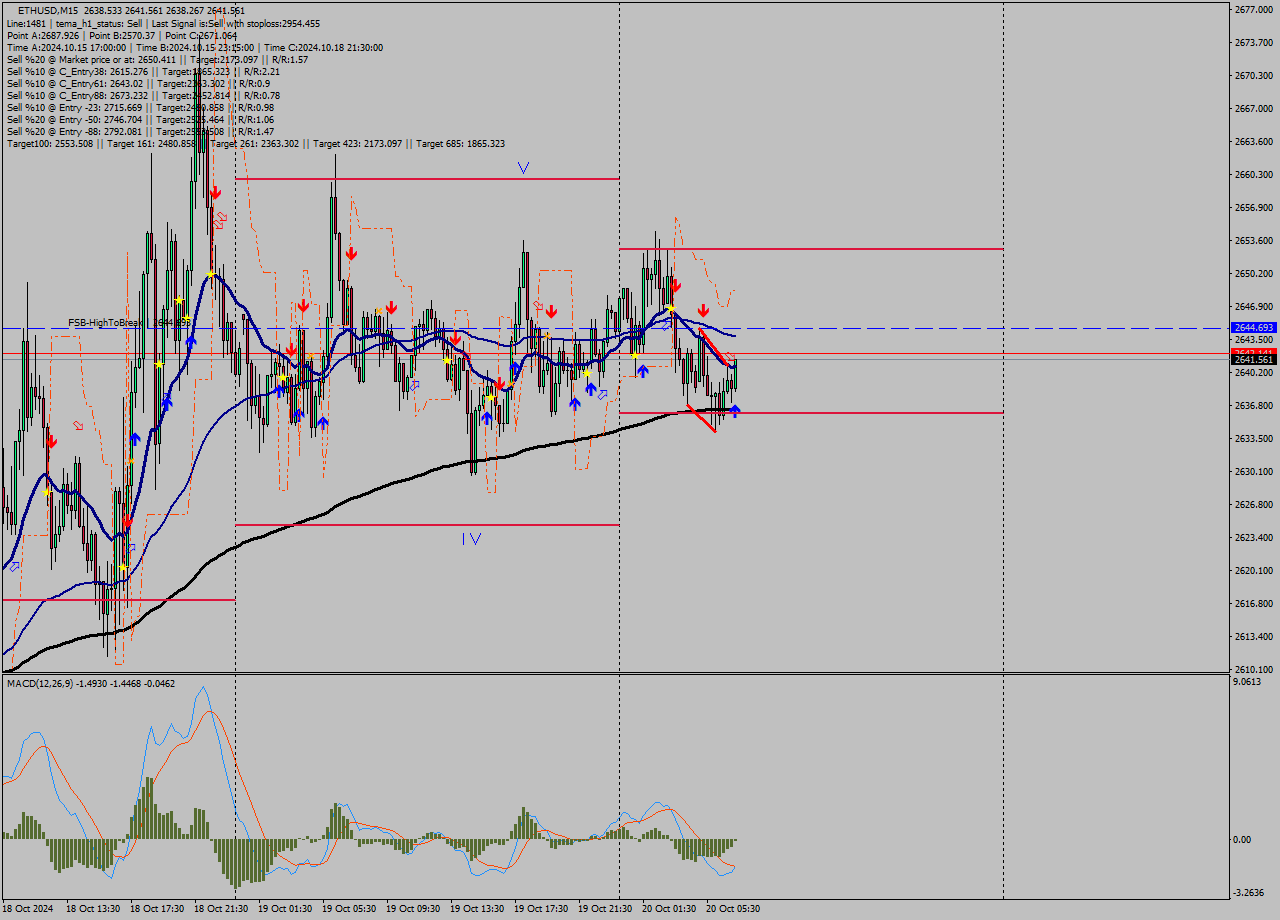
Task: Click the '19 Oct 21:30' time axis label
Action: pos(603,909)
